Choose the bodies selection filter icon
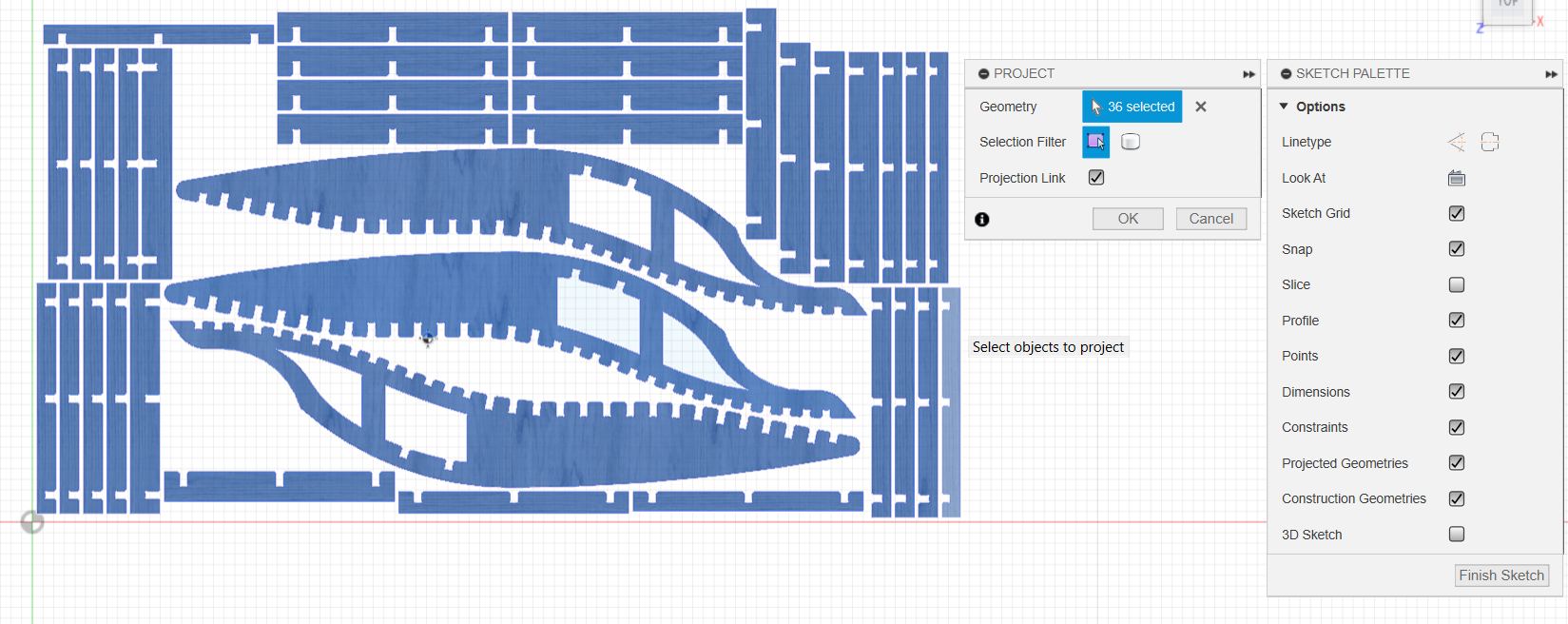This screenshot has width=1568, height=624. click(1130, 142)
